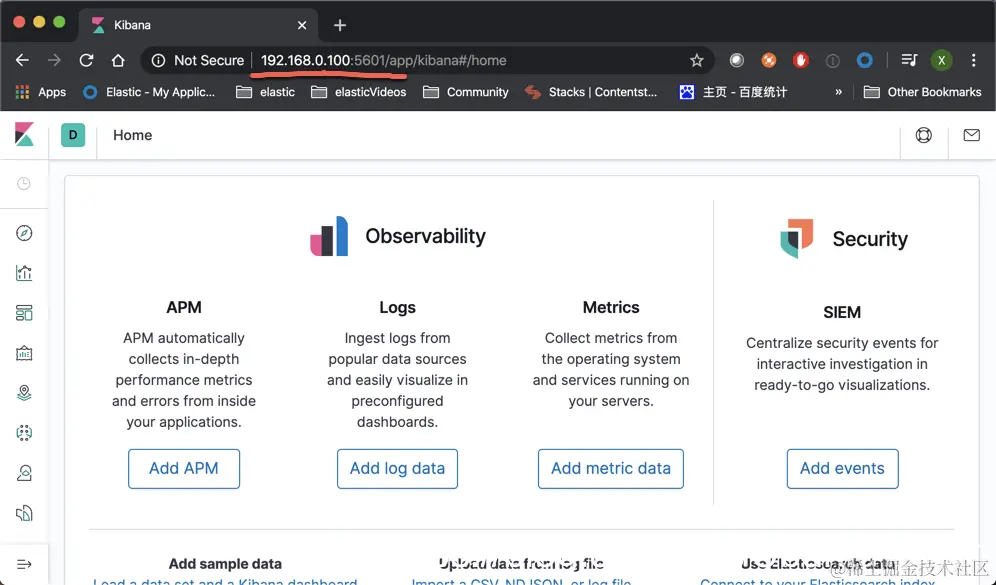
Task: Open the Apps bookmark shortcut
Action: click(41, 92)
